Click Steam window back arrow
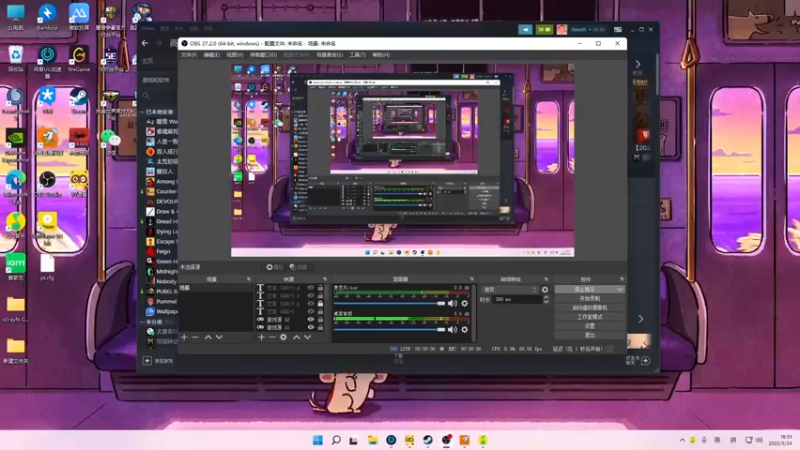Screen dimensions: 800x450 pyautogui.click(x=145, y=43)
